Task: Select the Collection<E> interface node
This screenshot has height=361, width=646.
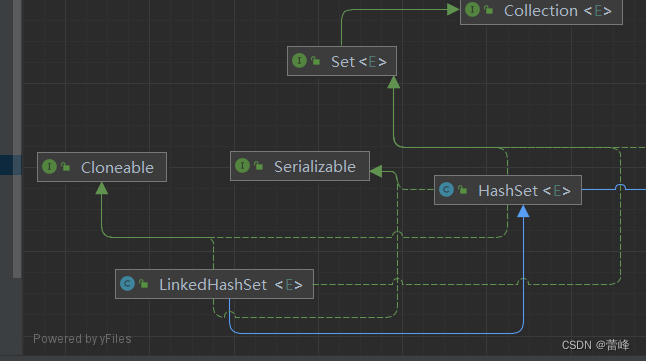Action: pyautogui.click(x=541, y=12)
